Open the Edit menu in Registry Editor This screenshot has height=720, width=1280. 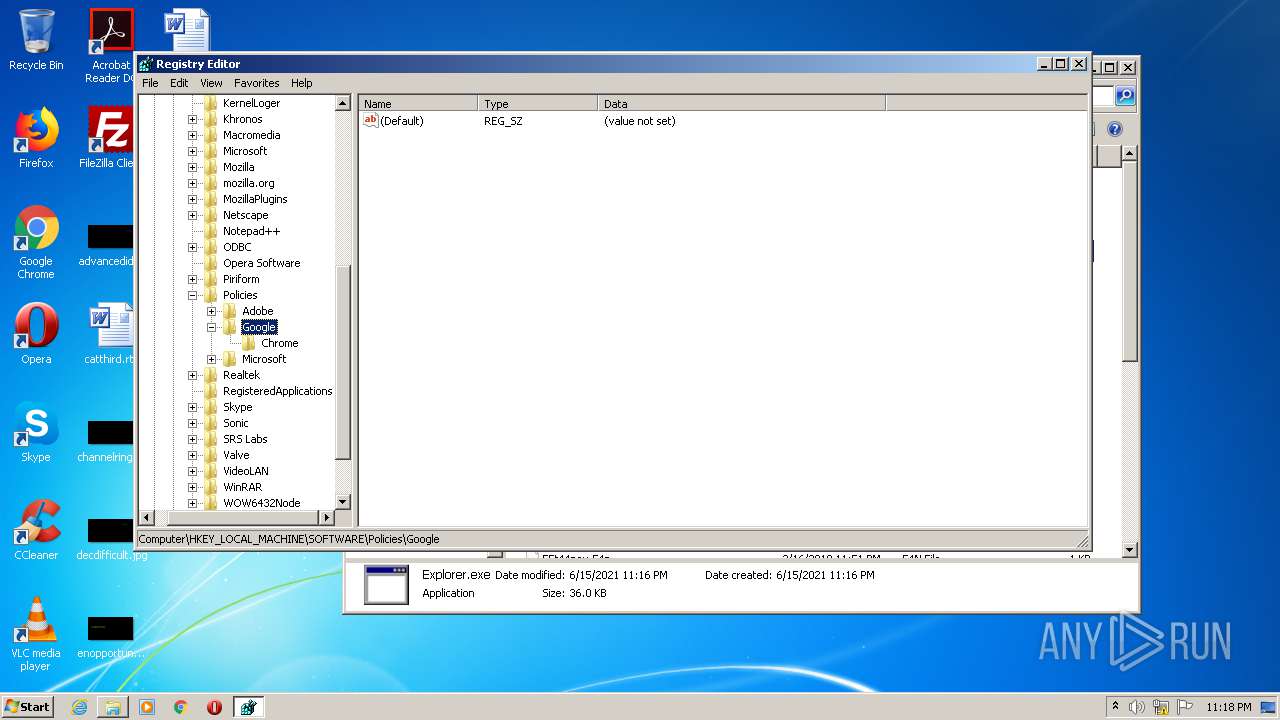(x=179, y=83)
